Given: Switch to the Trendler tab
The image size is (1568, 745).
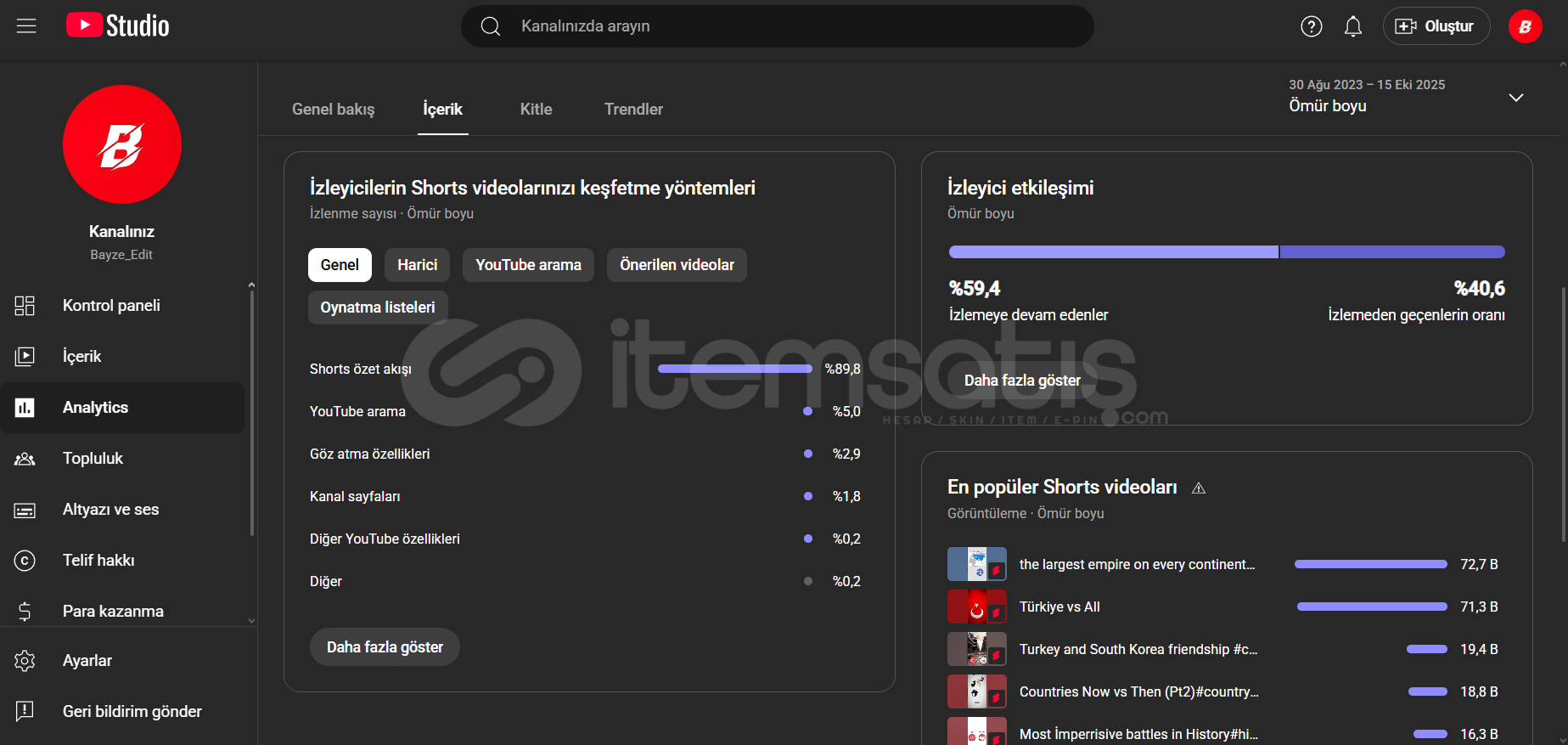Looking at the screenshot, I should (x=633, y=110).
